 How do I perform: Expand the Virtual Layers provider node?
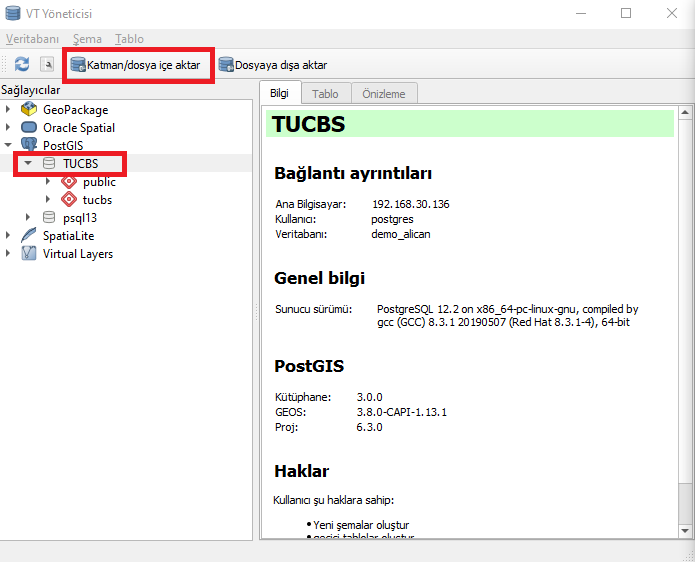(x=8, y=254)
